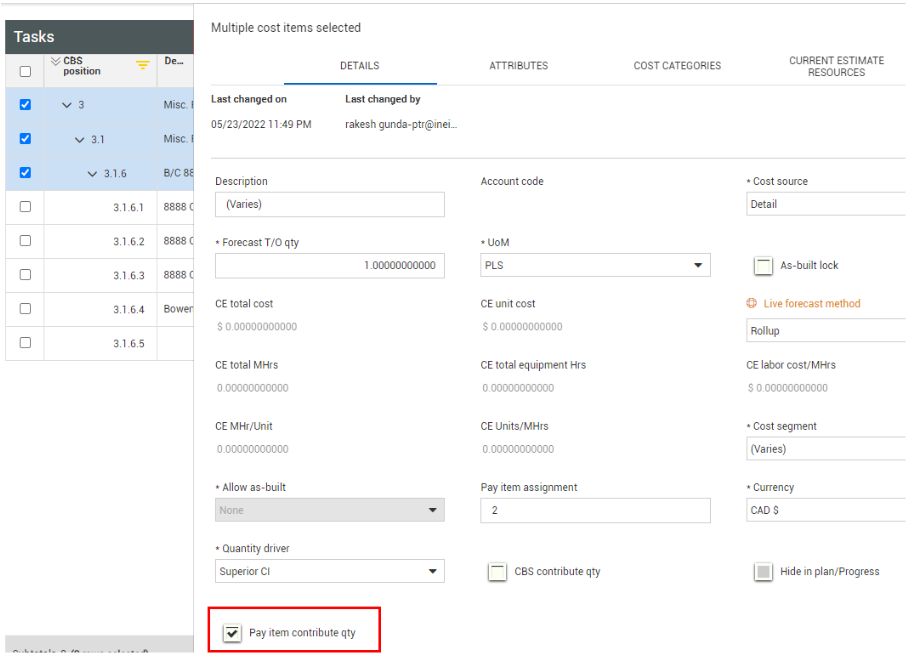Click the sort chevron icon beside CBS position
The image size is (913, 659).
coord(55,61)
